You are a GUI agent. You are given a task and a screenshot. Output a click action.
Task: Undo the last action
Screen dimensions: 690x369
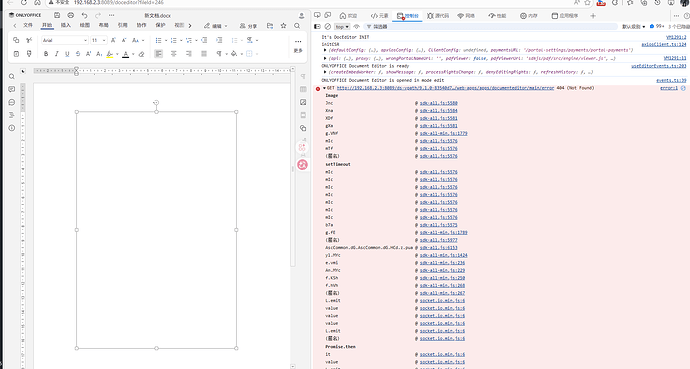tap(84, 15)
